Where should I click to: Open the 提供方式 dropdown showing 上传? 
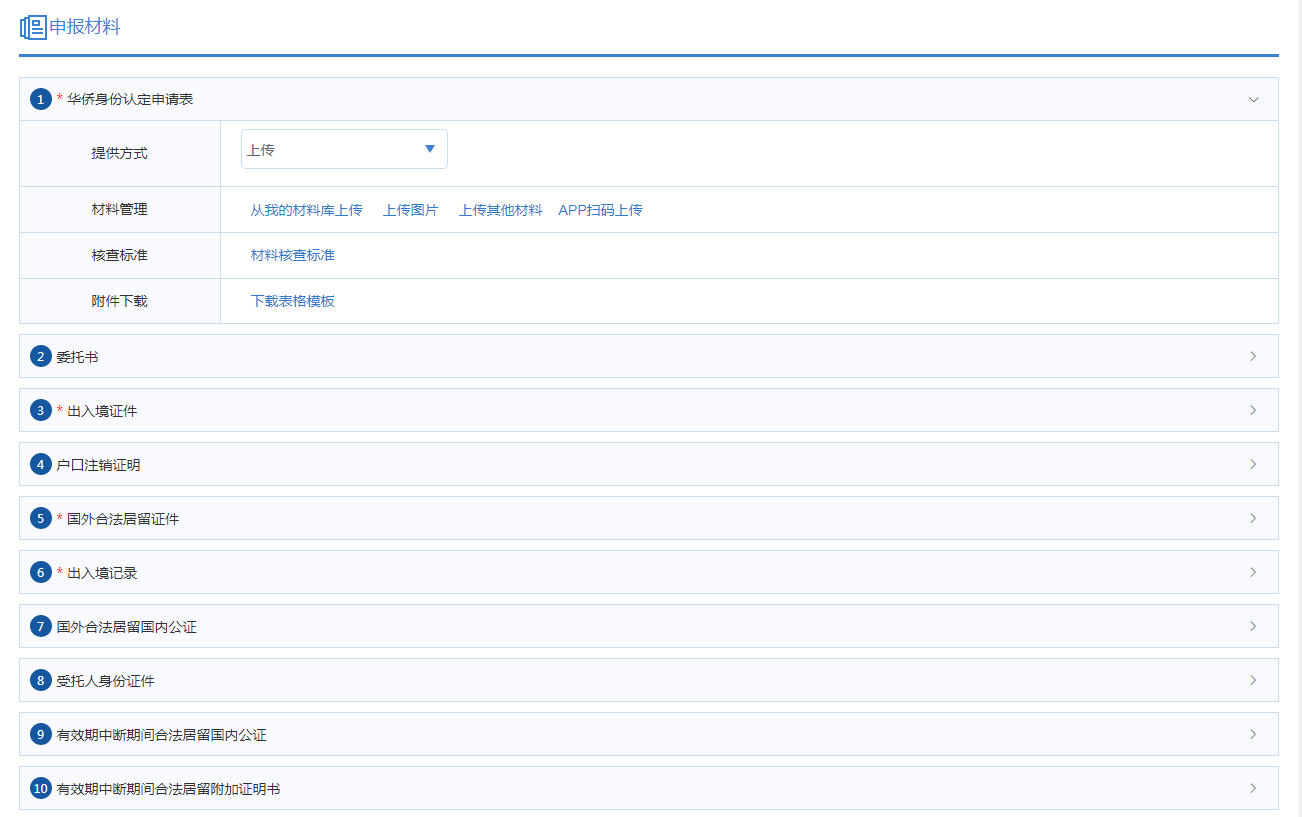344,149
